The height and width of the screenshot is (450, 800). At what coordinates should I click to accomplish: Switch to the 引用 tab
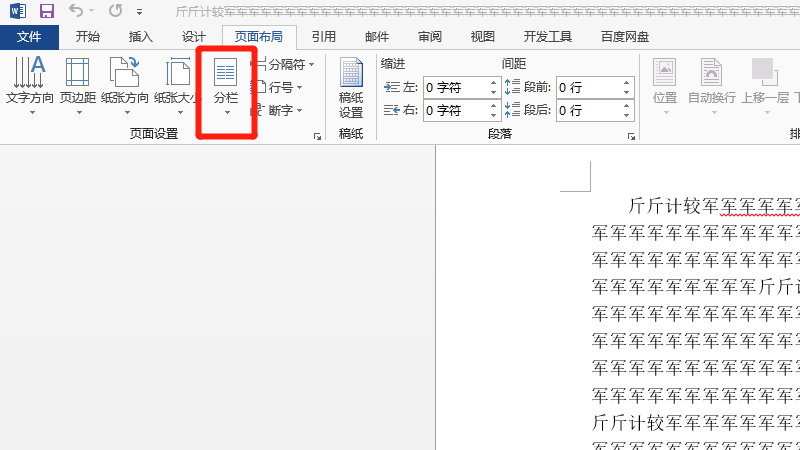[323, 37]
